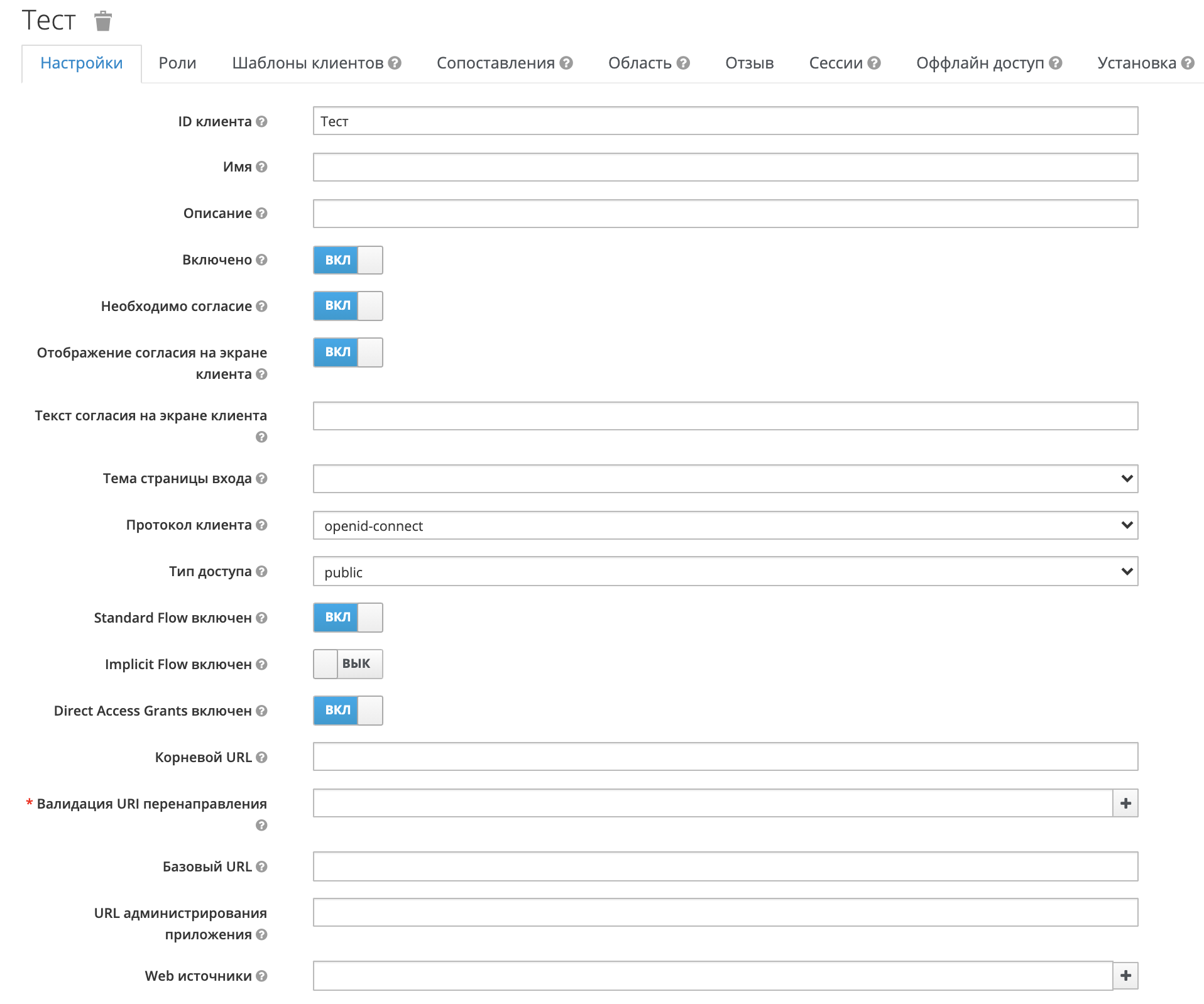The height and width of the screenshot is (1004, 1204).
Task: Switch to the Роли tab
Action: coord(177,63)
